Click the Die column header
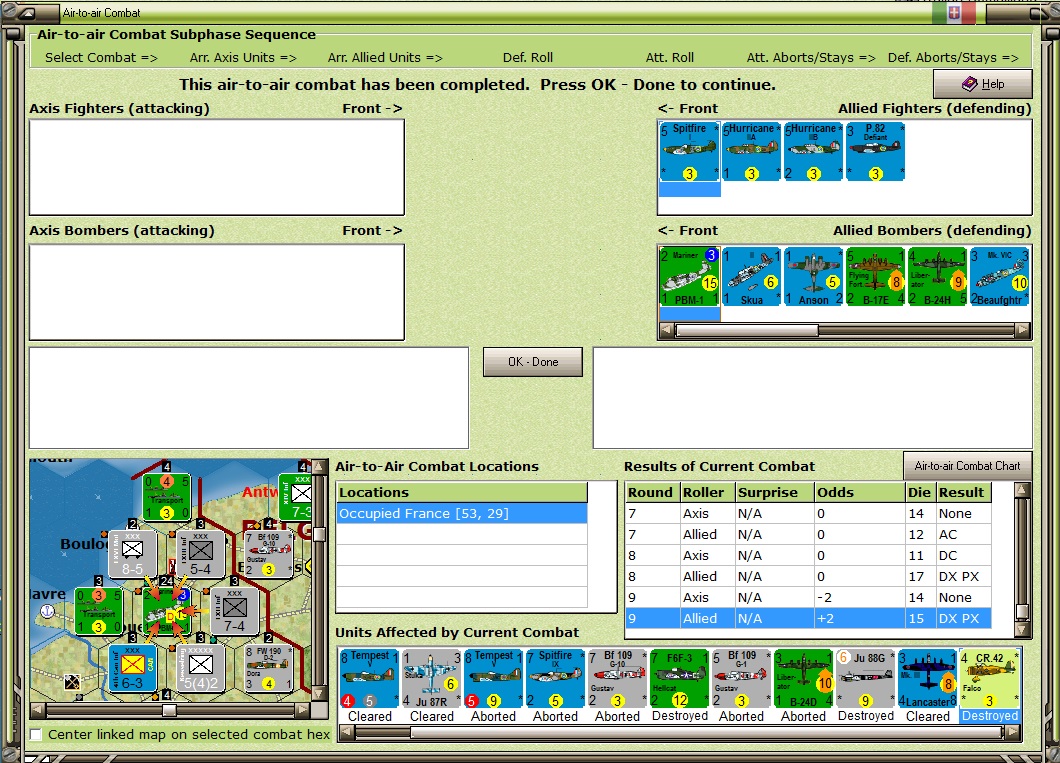Image resolution: width=1060 pixels, height=763 pixels. coord(921,492)
